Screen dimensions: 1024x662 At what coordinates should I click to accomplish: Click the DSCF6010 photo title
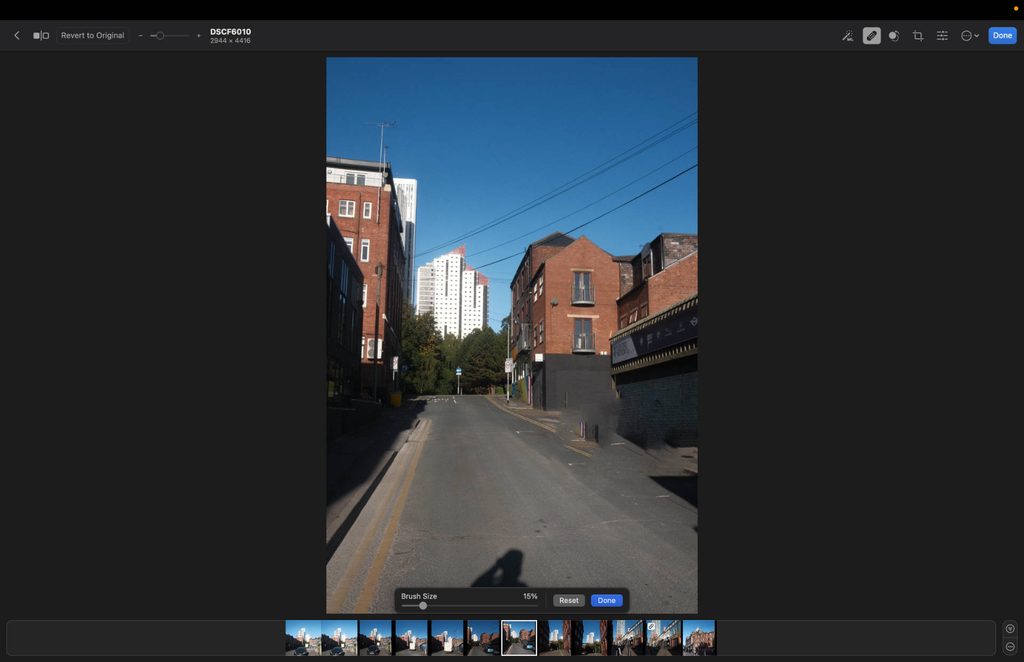[x=231, y=31]
